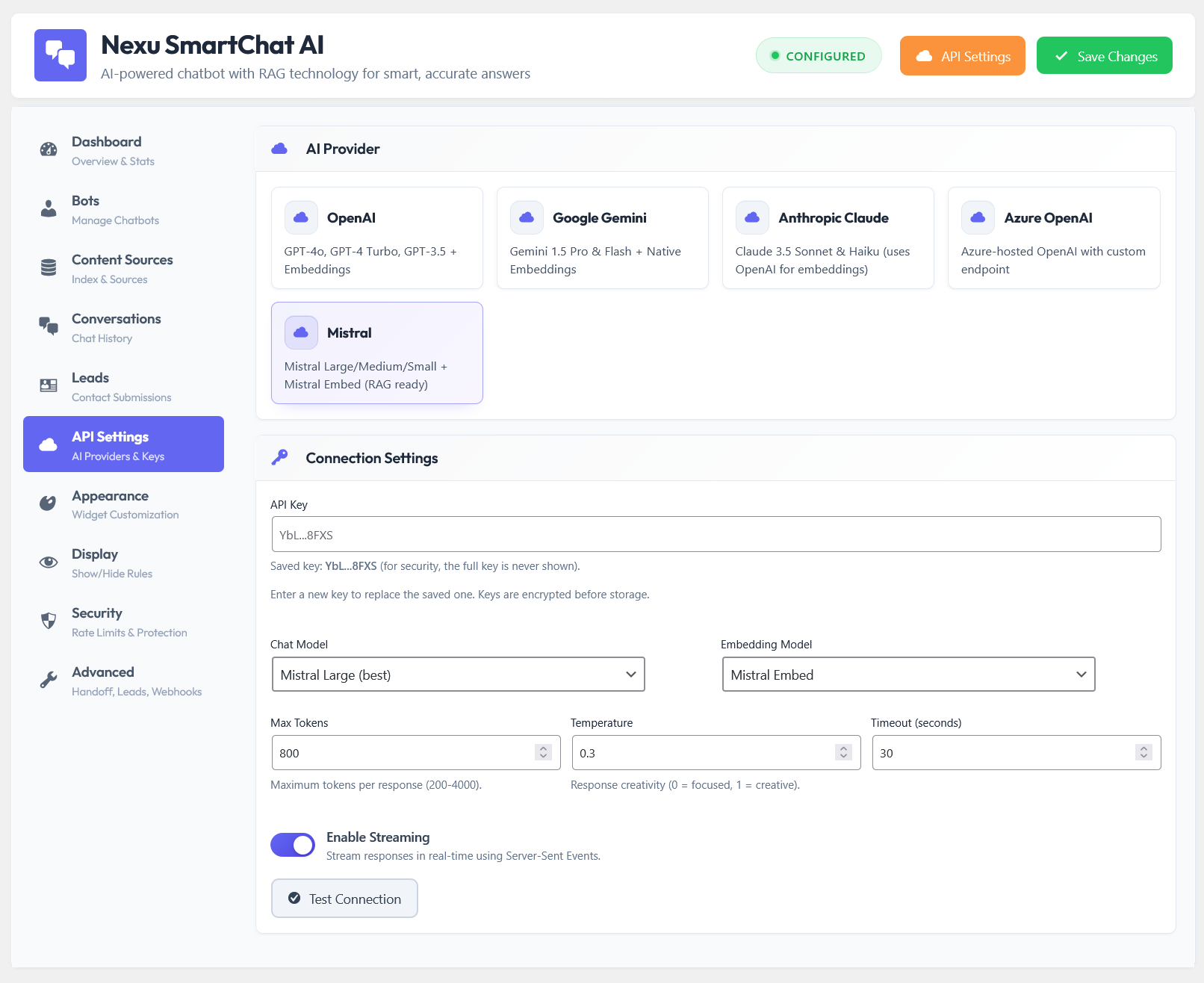Click the Leads contact card icon
The height and width of the screenshot is (983, 1204).
49,385
